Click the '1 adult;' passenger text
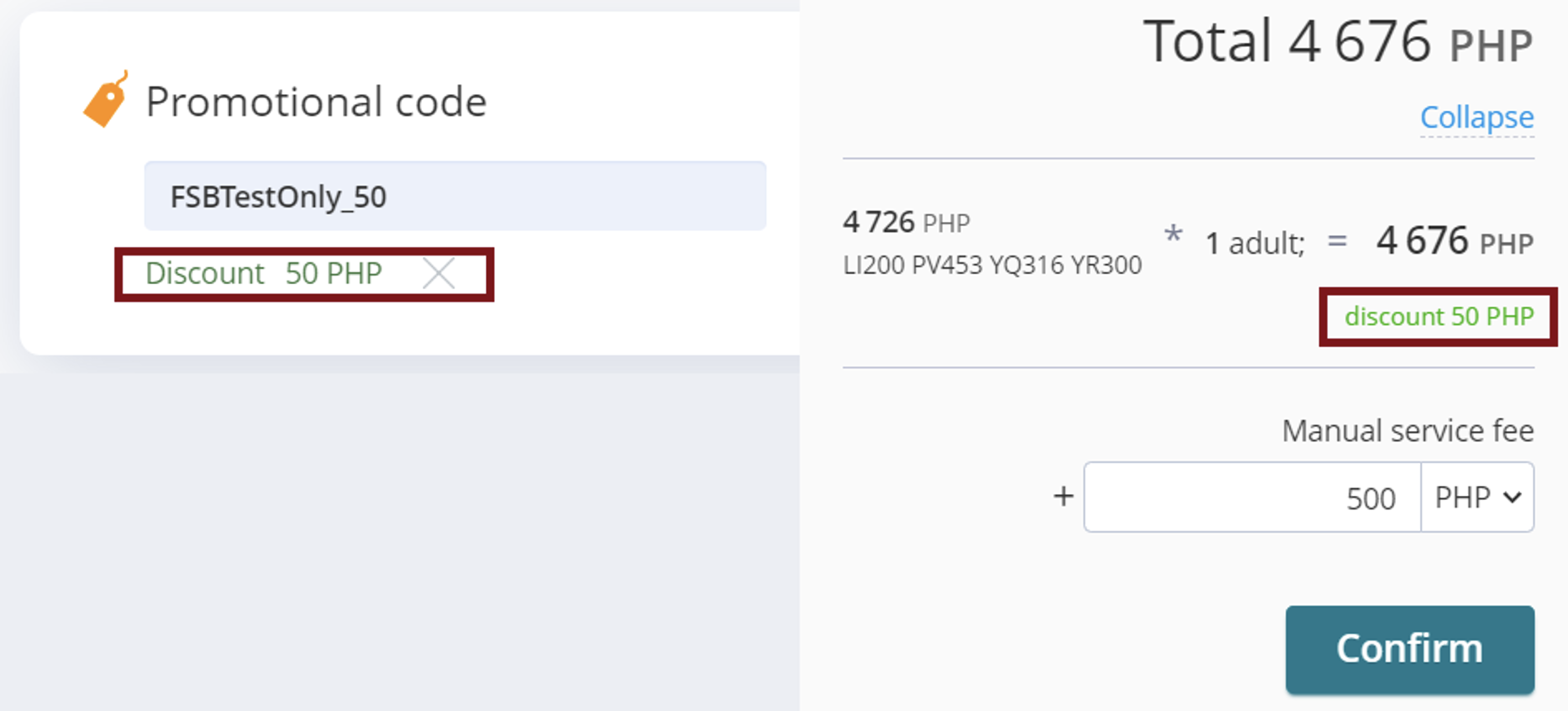This screenshot has width=1568, height=711. click(x=1255, y=244)
